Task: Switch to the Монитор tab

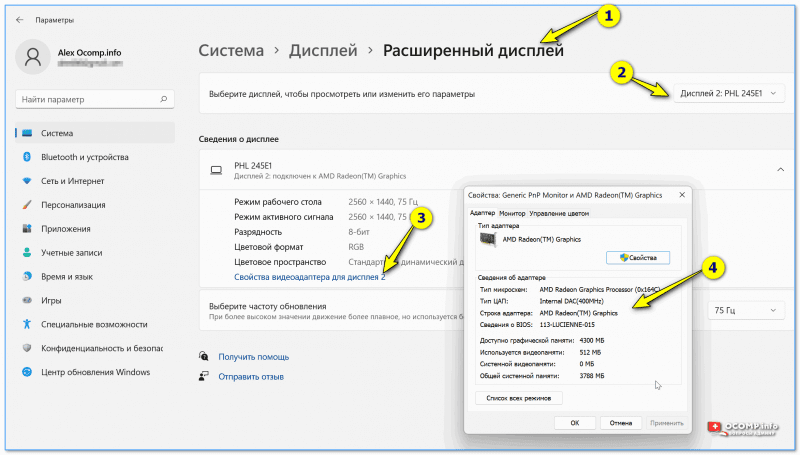Action: point(512,213)
